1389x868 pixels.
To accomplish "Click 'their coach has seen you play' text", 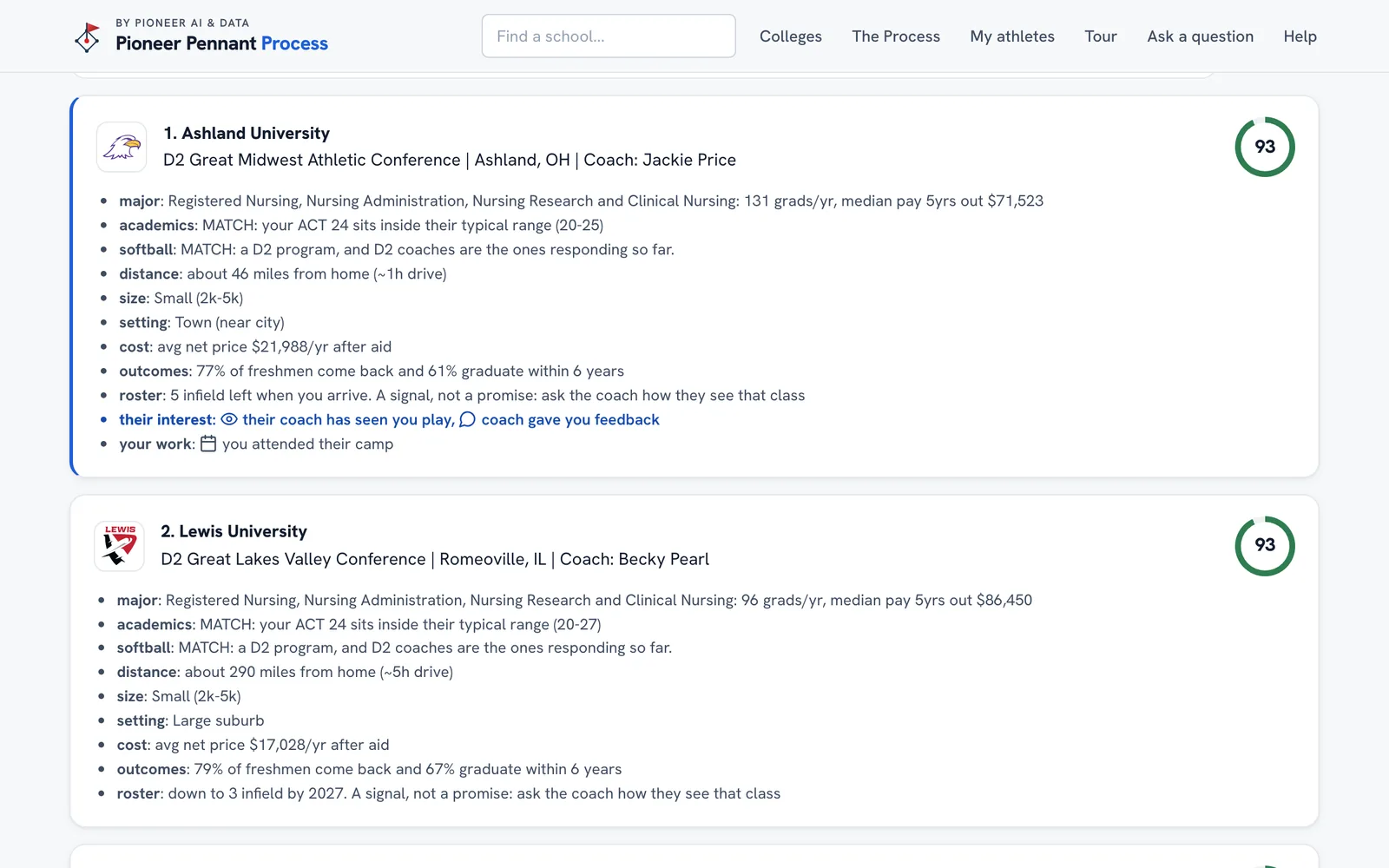I will [348, 419].
